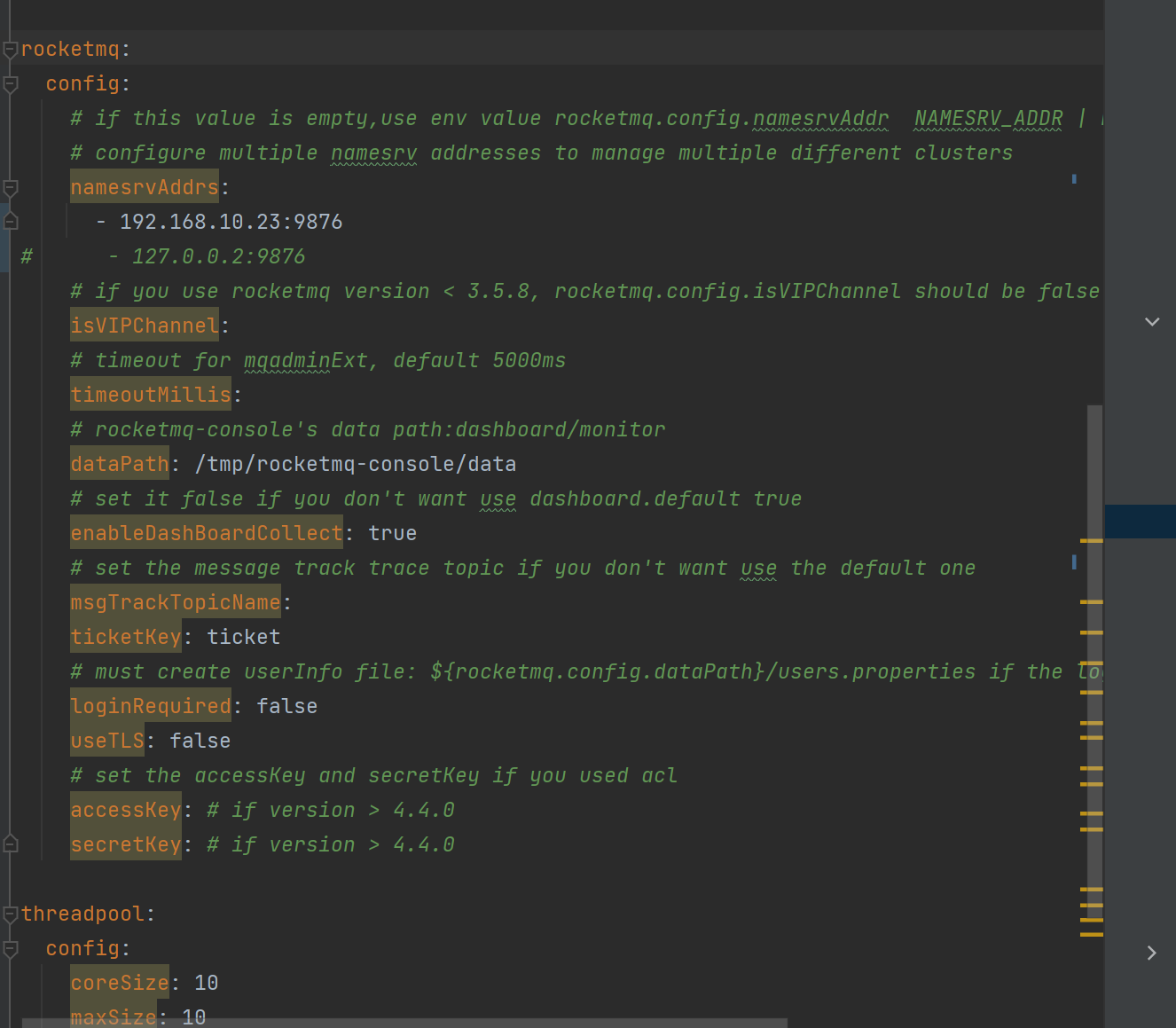Click the 'useTLS' key
This screenshot has width=1176, height=1028.
click(x=107, y=741)
